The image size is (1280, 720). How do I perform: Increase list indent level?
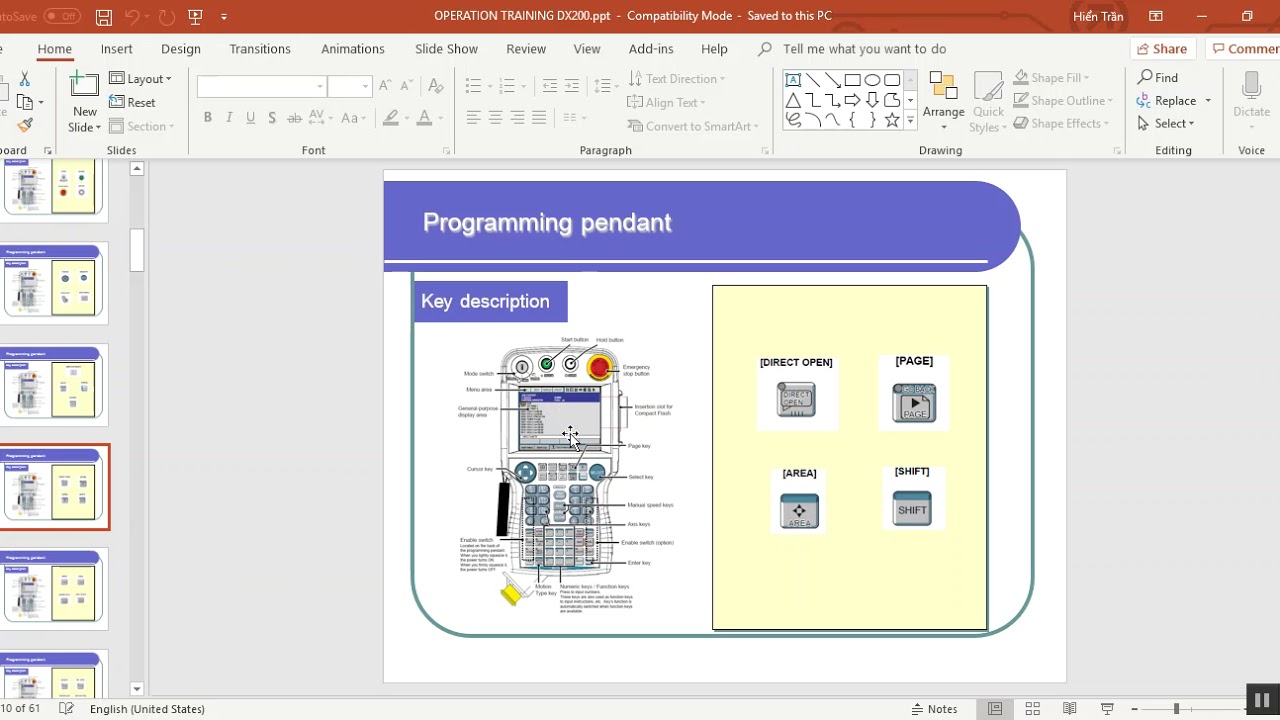[572, 86]
